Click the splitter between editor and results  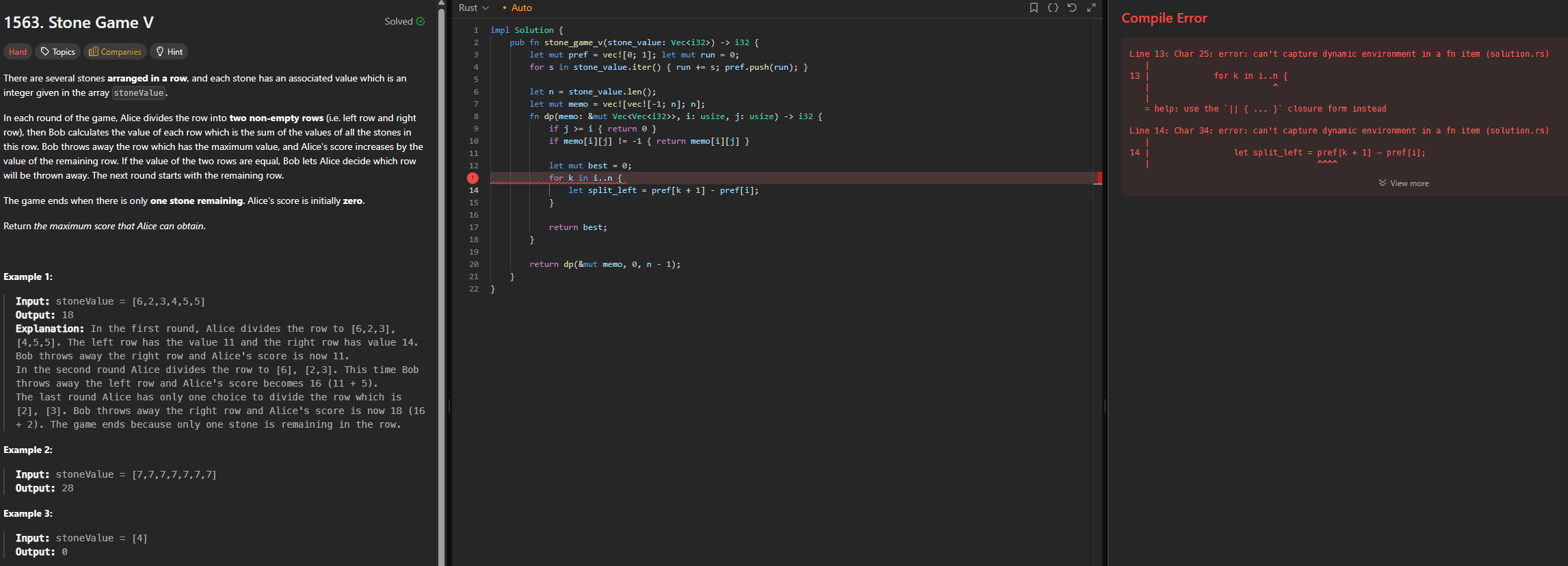coord(1105,406)
